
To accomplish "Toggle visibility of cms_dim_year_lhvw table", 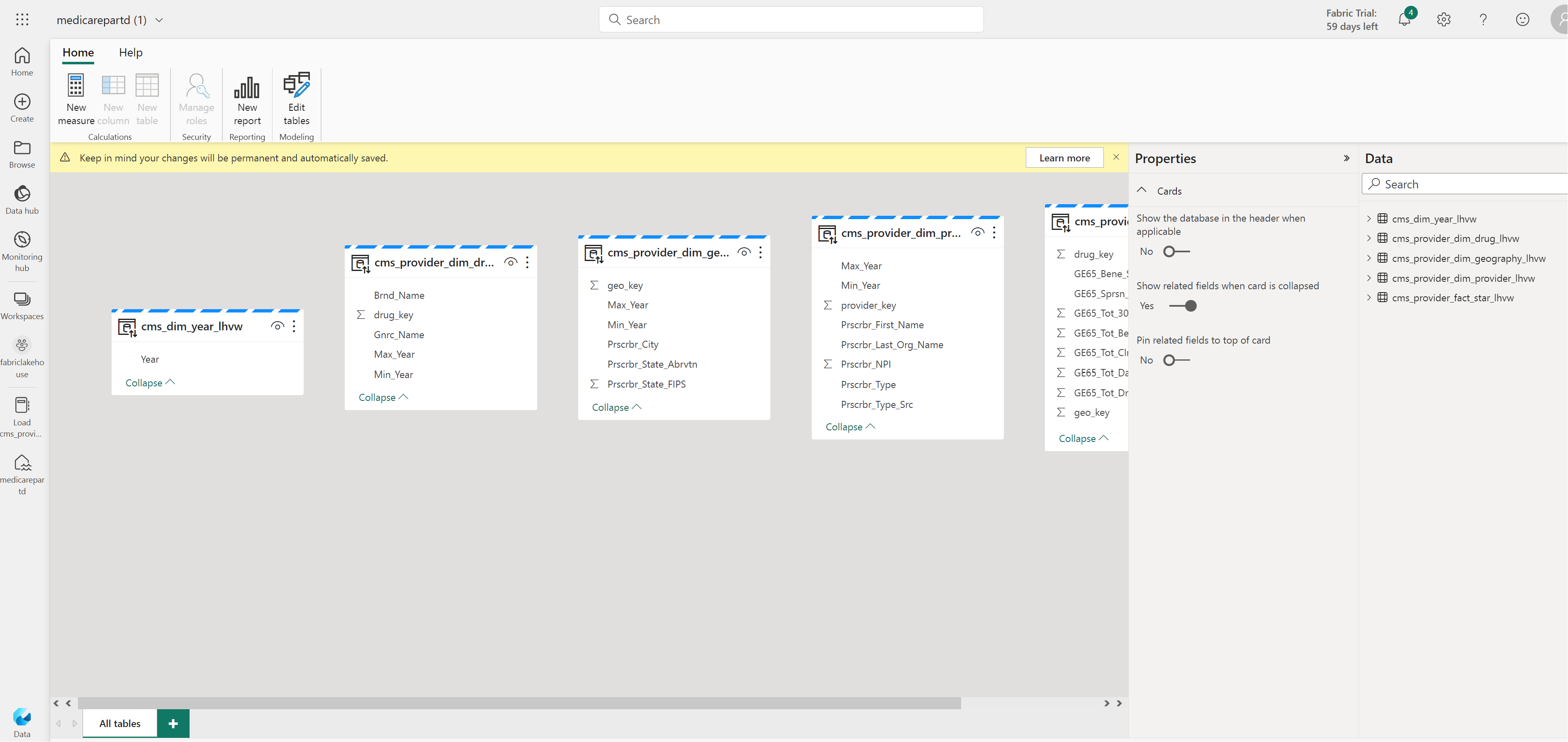I will pyautogui.click(x=277, y=327).
